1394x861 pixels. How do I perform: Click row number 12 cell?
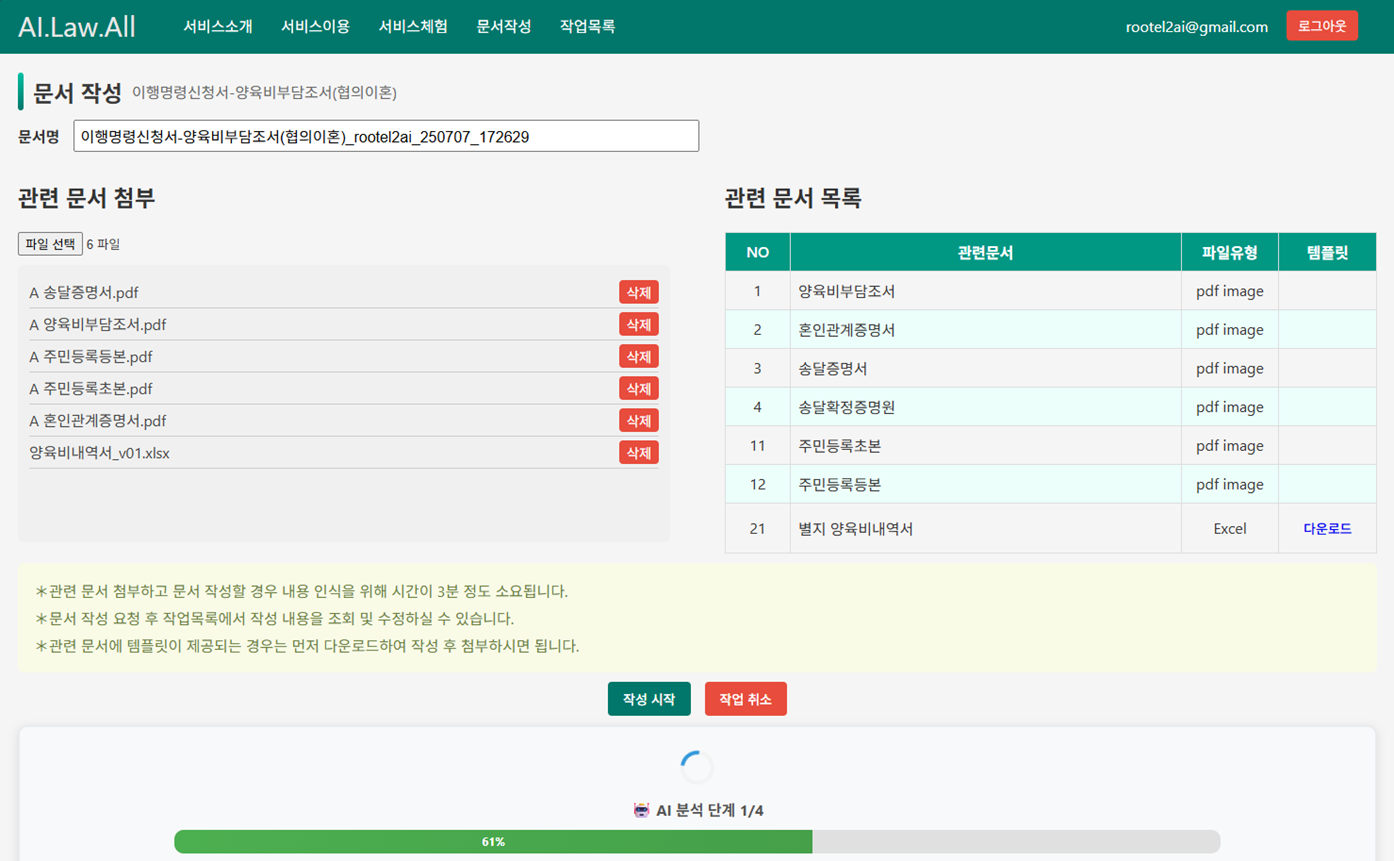[x=758, y=485]
